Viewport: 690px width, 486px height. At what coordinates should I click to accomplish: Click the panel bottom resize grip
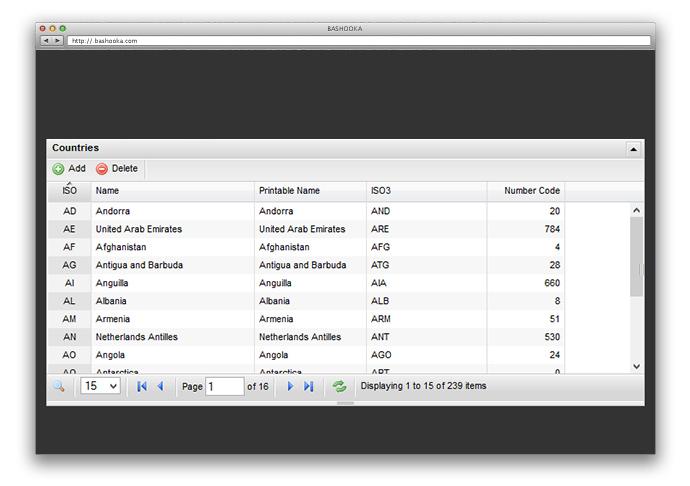pyautogui.click(x=345, y=403)
